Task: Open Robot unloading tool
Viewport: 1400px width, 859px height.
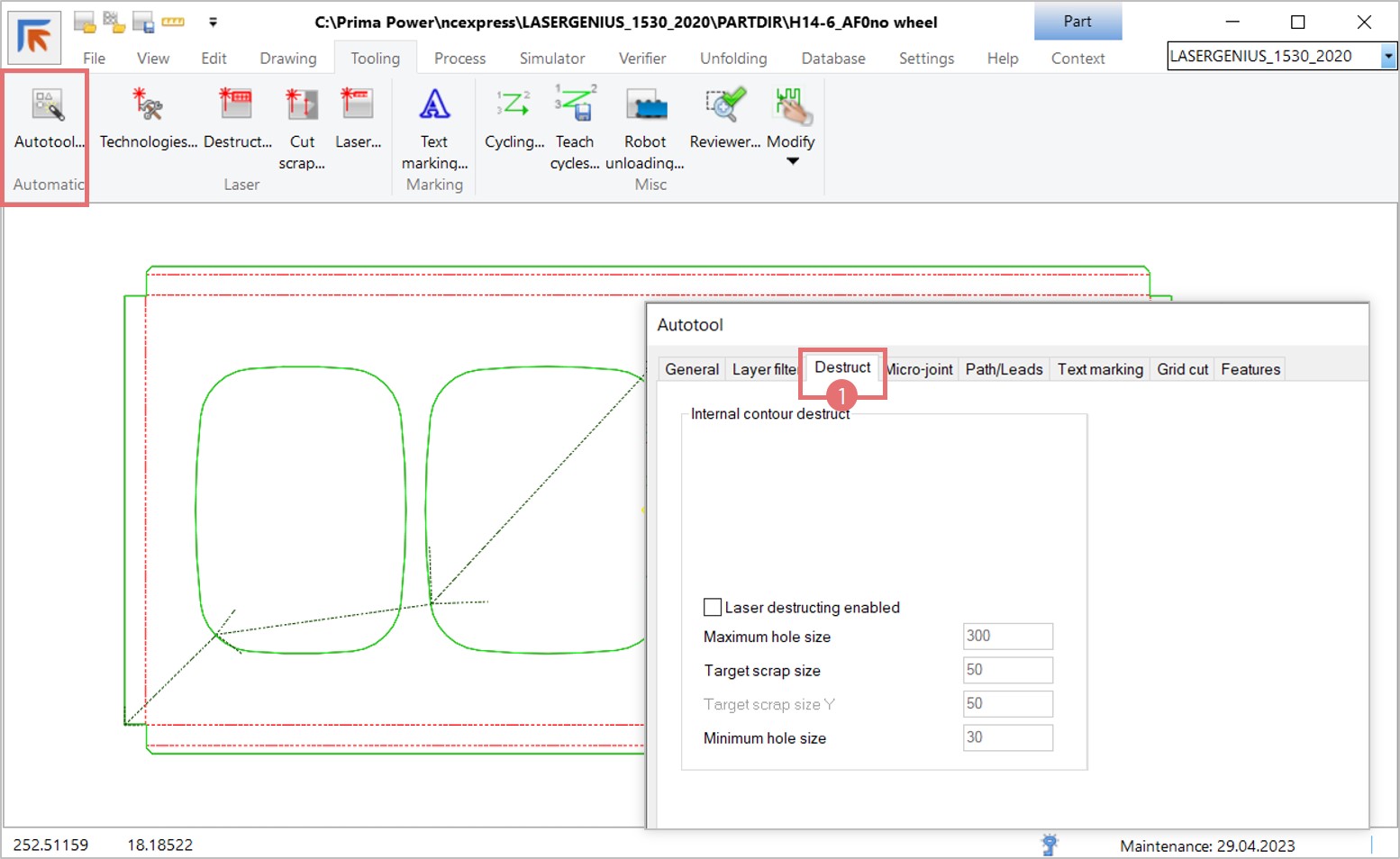Action: coord(645,106)
